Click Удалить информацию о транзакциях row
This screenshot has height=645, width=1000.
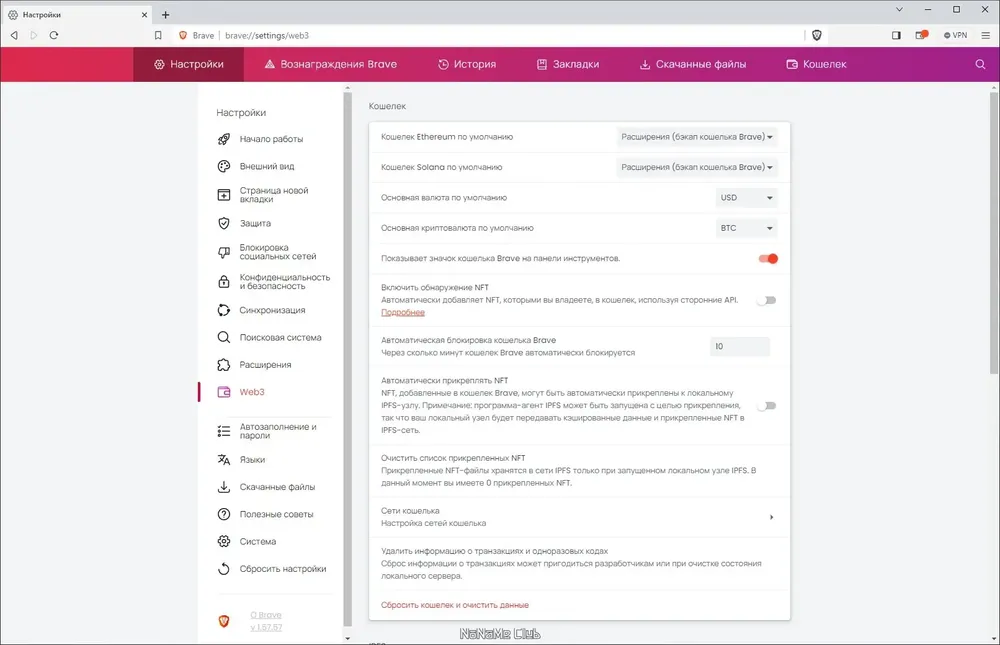point(579,563)
